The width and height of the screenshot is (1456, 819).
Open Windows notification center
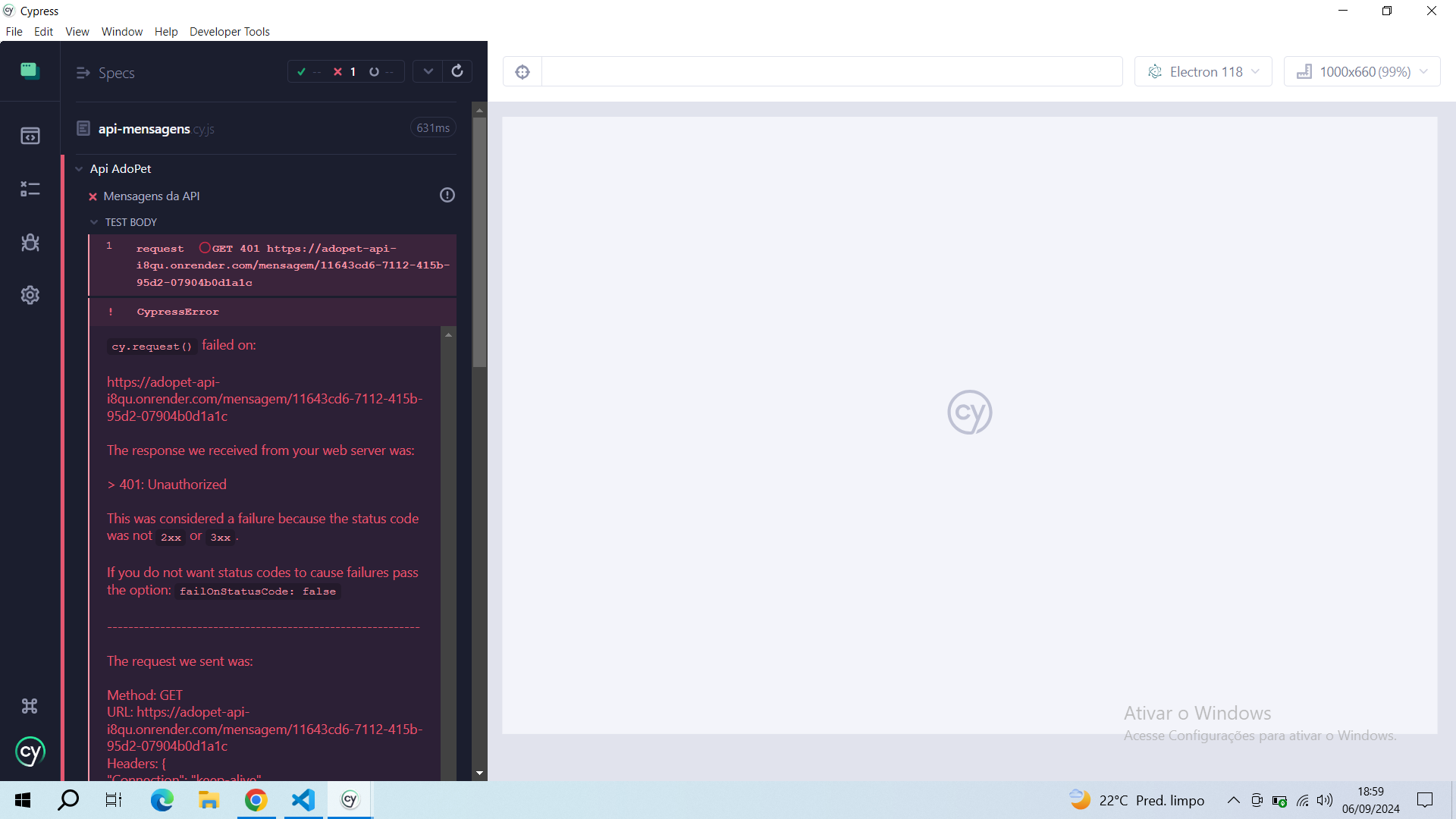click(x=1425, y=800)
